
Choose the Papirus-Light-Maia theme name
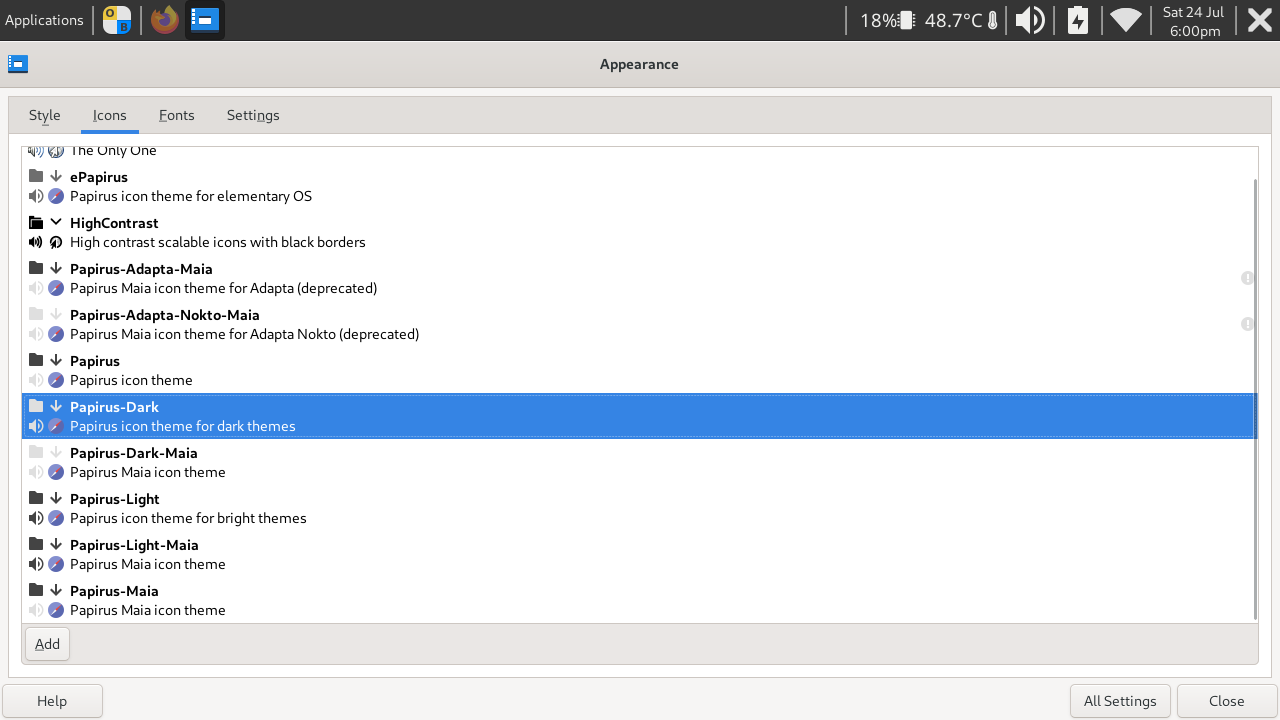(x=134, y=545)
